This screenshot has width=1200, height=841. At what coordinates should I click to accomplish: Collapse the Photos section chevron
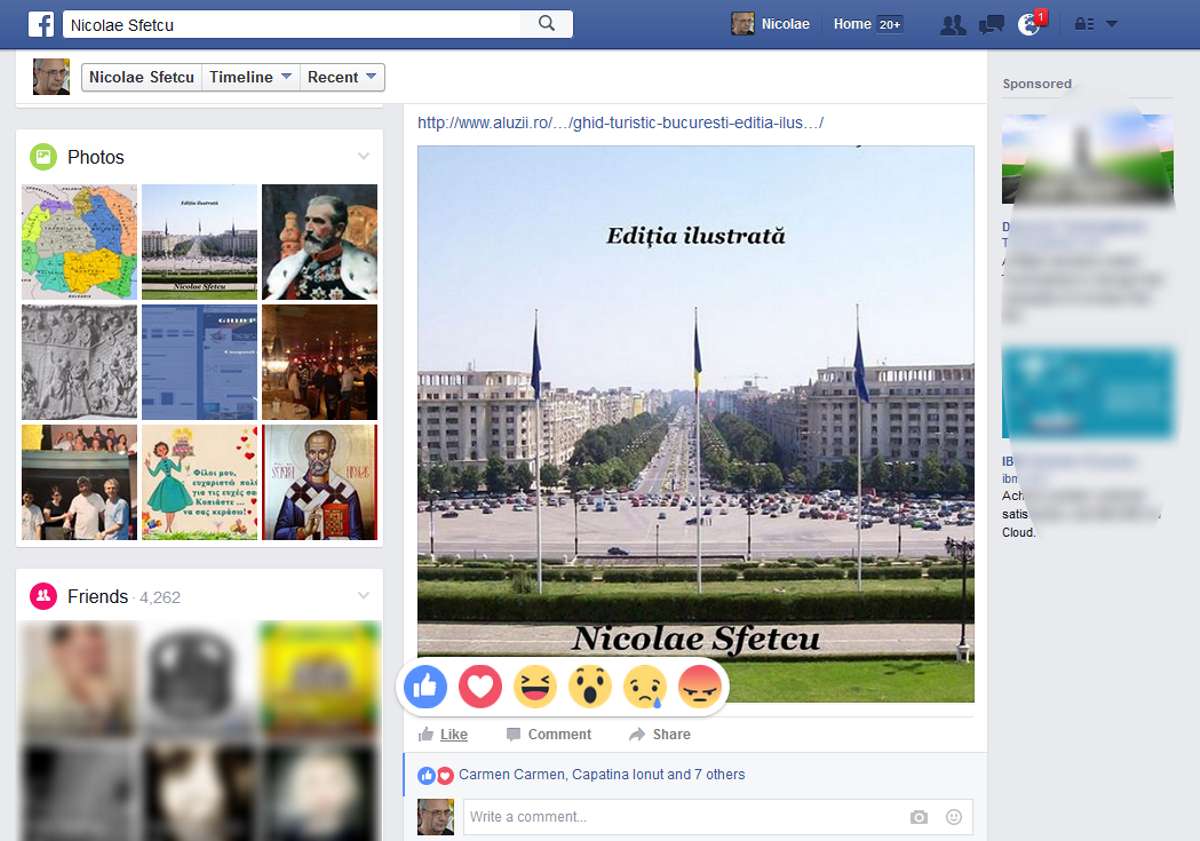click(x=363, y=156)
